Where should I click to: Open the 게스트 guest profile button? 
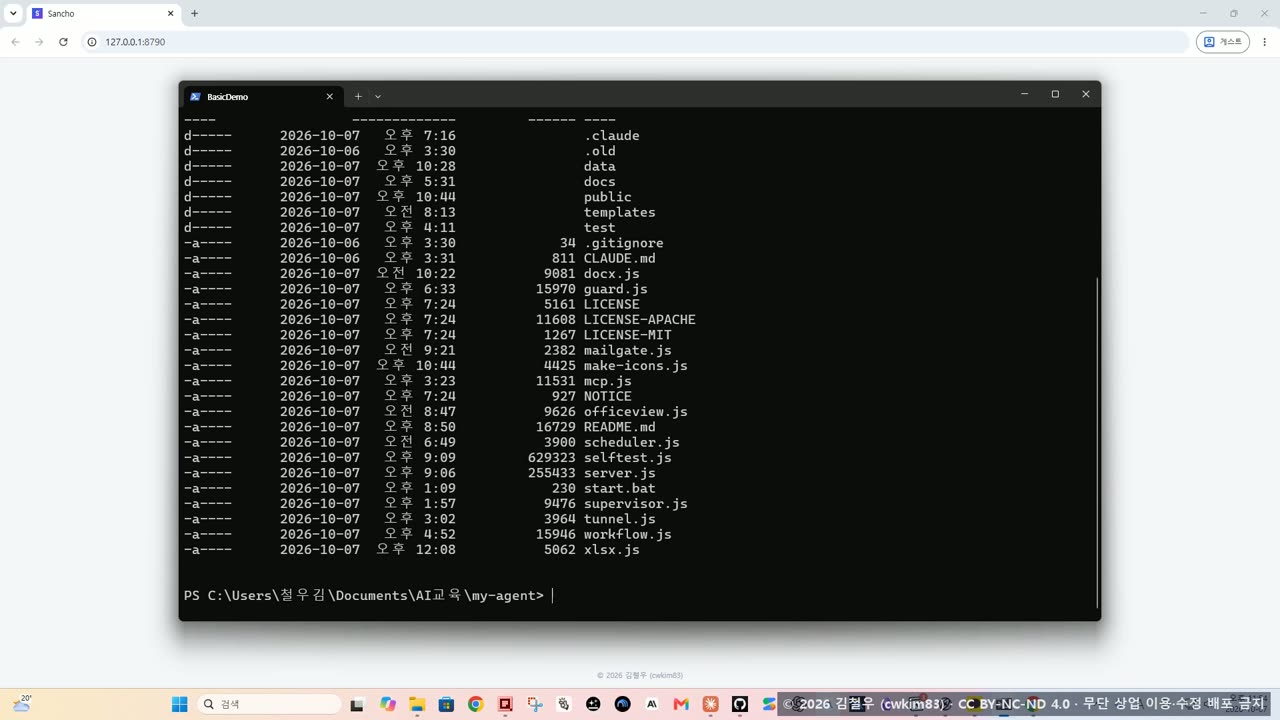[1222, 42]
